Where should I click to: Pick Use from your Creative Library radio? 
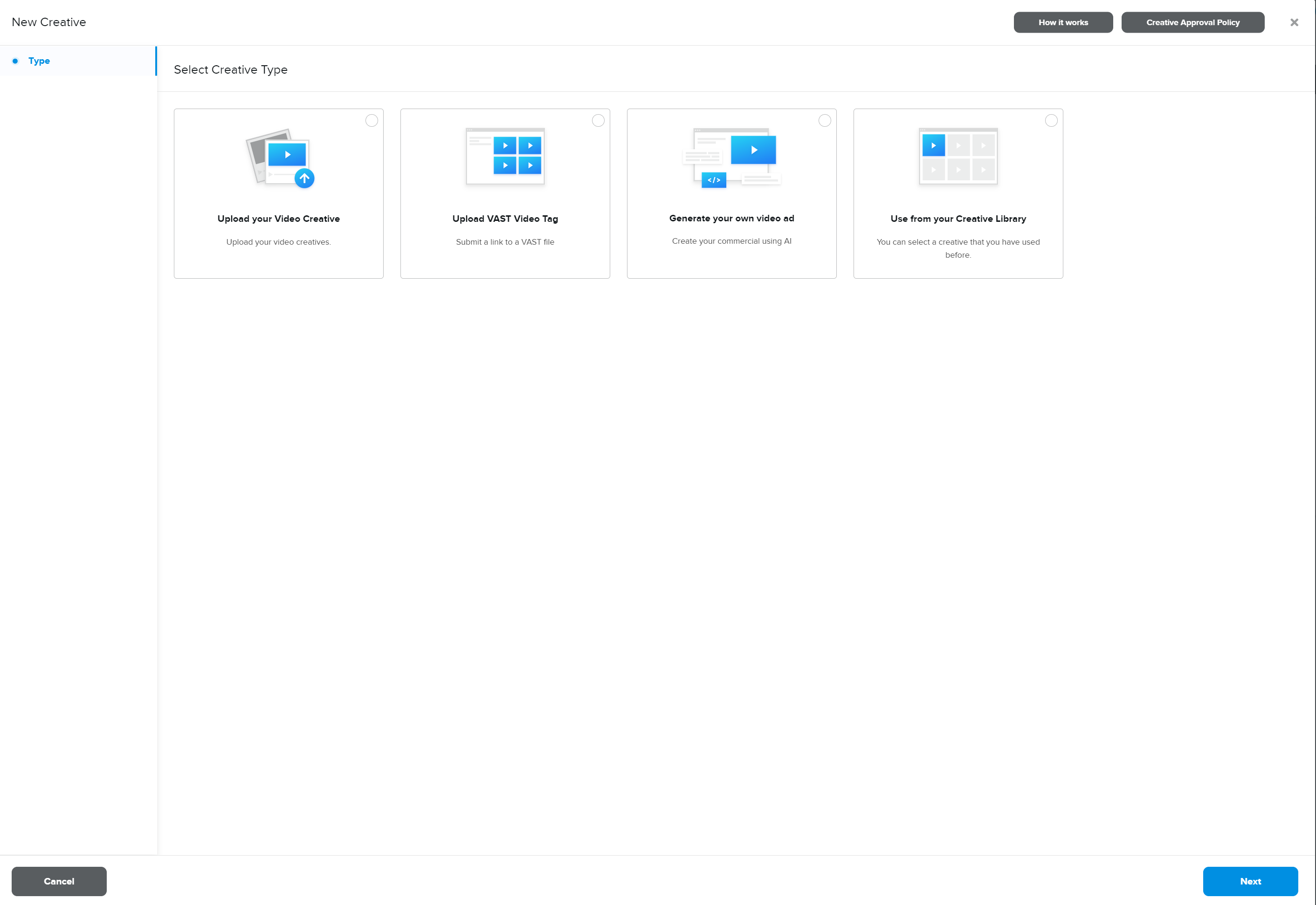pyautogui.click(x=1051, y=120)
